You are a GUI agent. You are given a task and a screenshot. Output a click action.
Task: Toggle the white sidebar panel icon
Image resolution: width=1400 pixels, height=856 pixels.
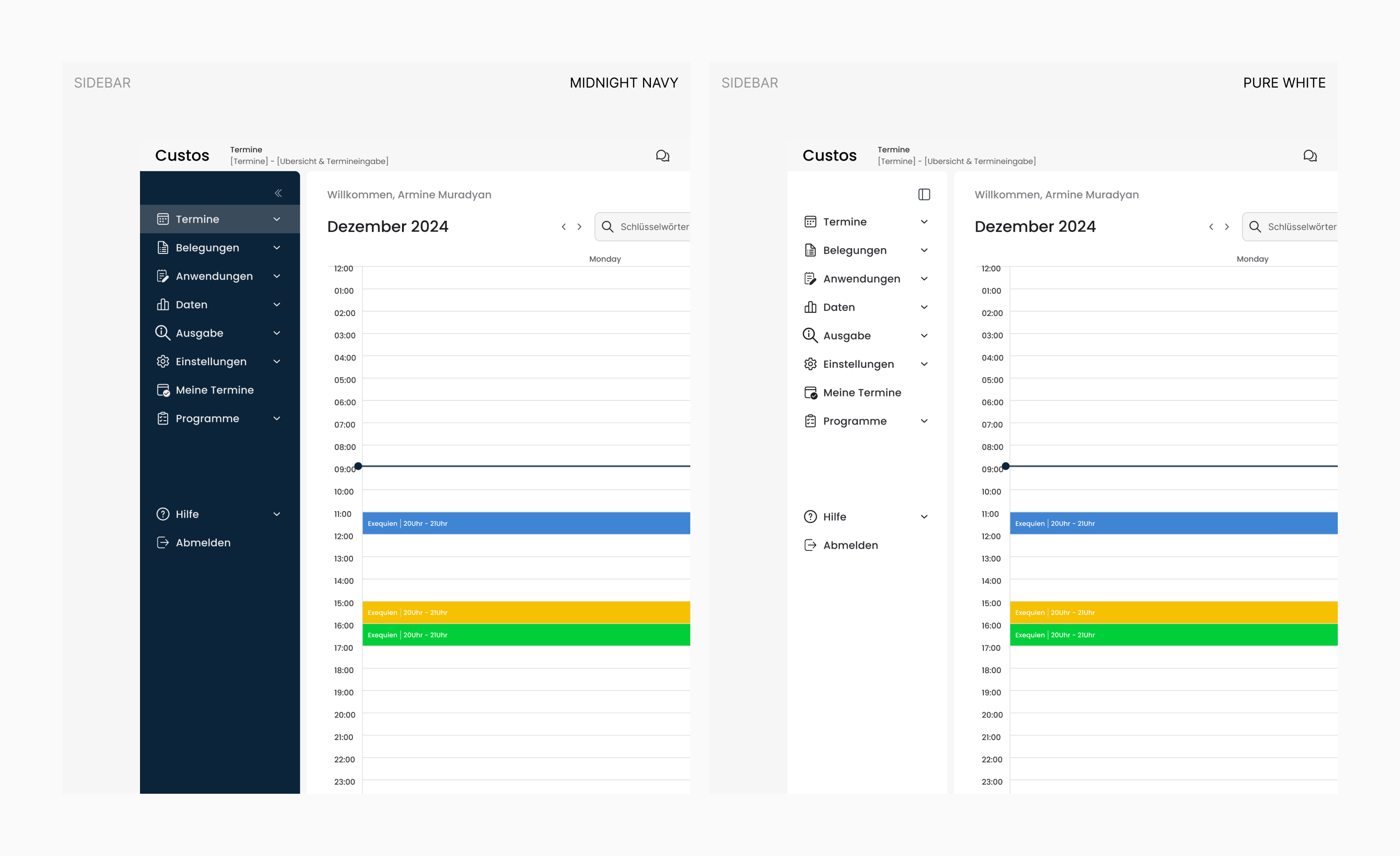click(x=924, y=195)
